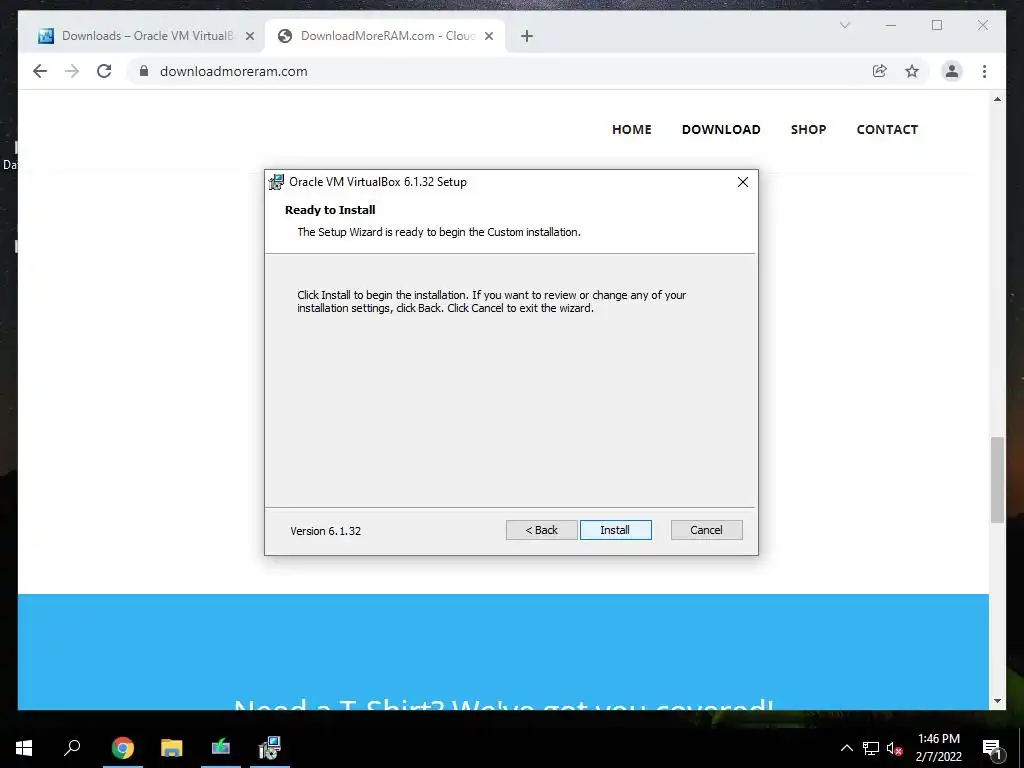Go Back in the VirtualBox Setup wizard

[541, 530]
